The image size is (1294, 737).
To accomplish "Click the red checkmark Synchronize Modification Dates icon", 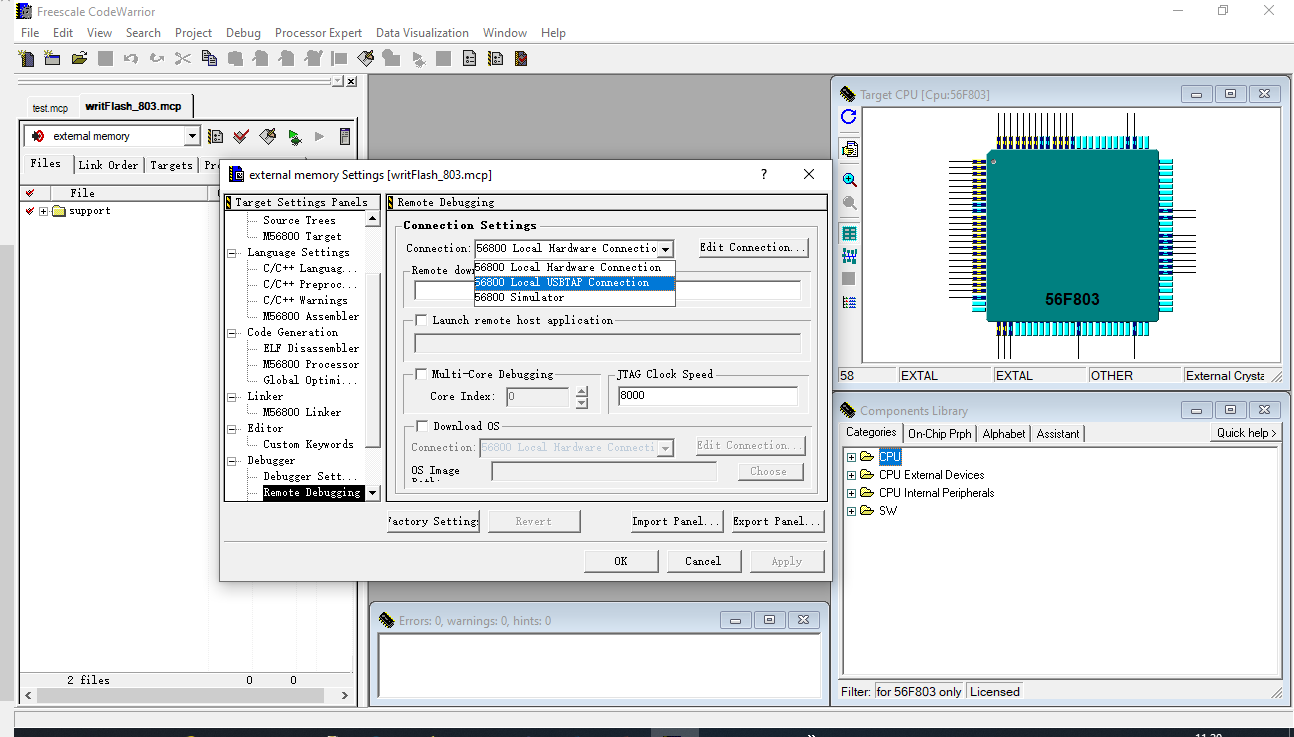I will click(x=241, y=136).
